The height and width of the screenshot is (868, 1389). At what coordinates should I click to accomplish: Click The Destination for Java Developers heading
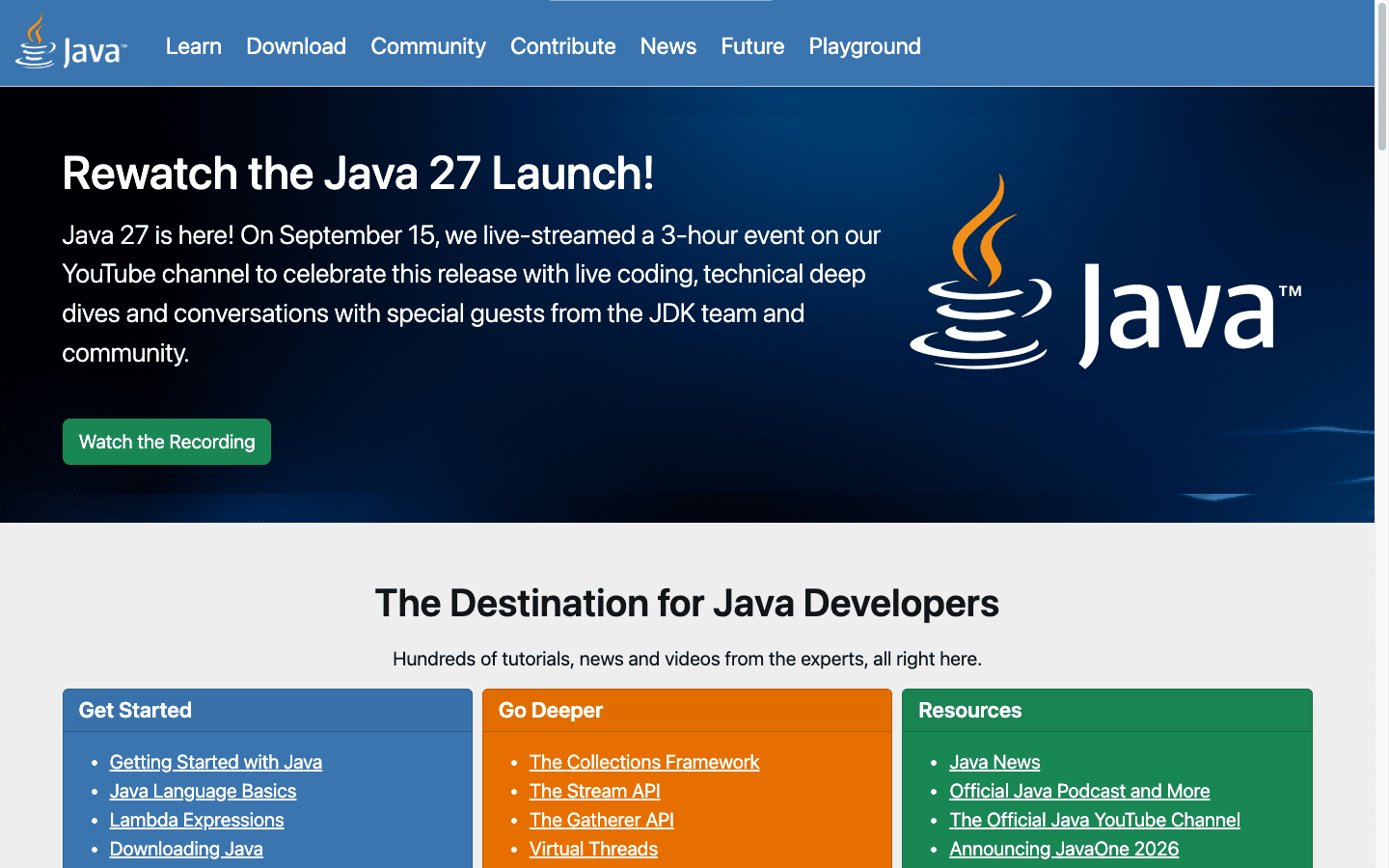tap(687, 604)
